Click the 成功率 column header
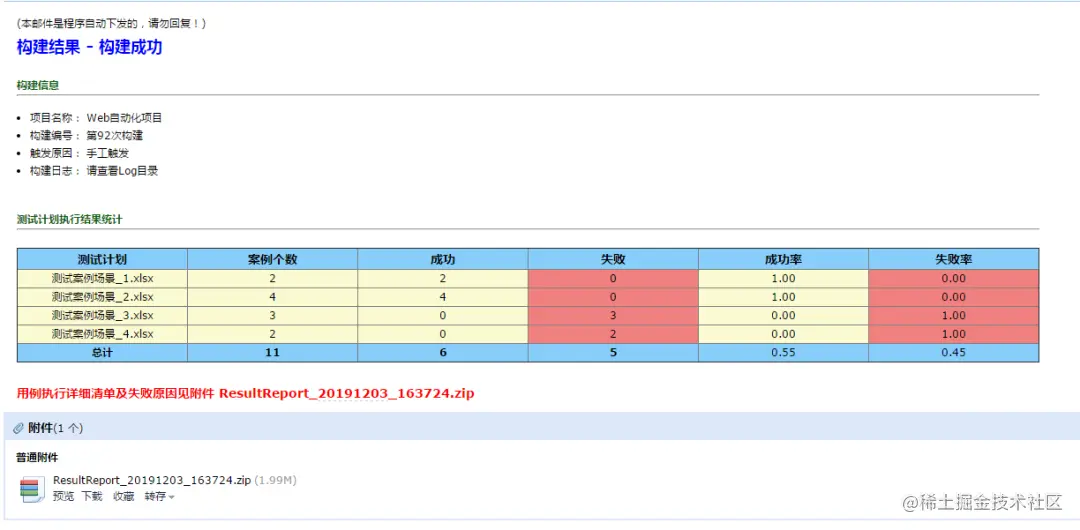The height and width of the screenshot is (530, 1080). pyautogui.click(x=783, y=259)
